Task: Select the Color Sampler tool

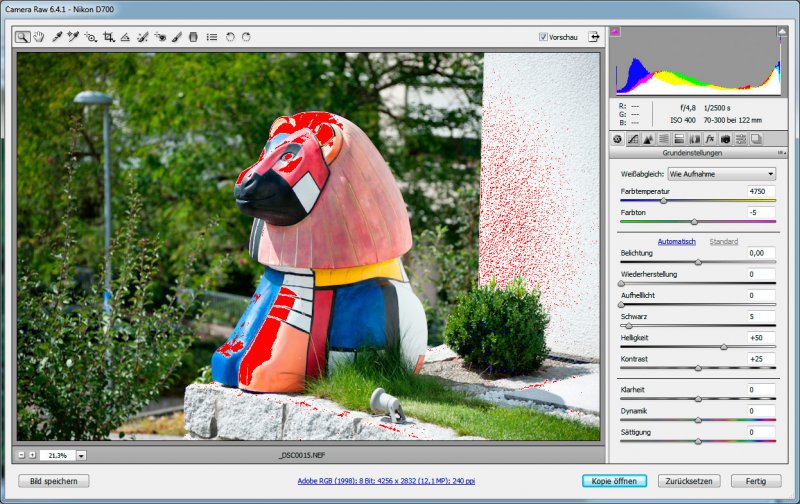Action: pyautogui.click(x=73, y=37)
